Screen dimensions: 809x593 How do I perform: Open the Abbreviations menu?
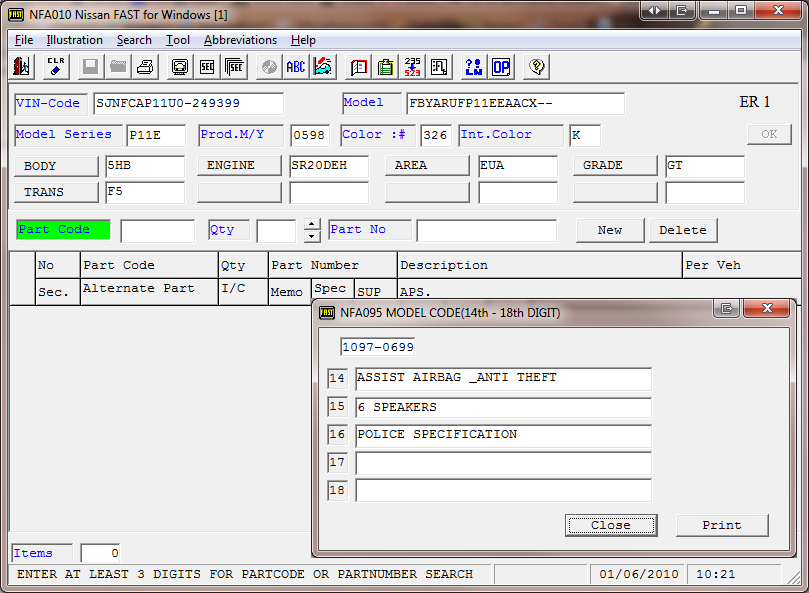240,40
